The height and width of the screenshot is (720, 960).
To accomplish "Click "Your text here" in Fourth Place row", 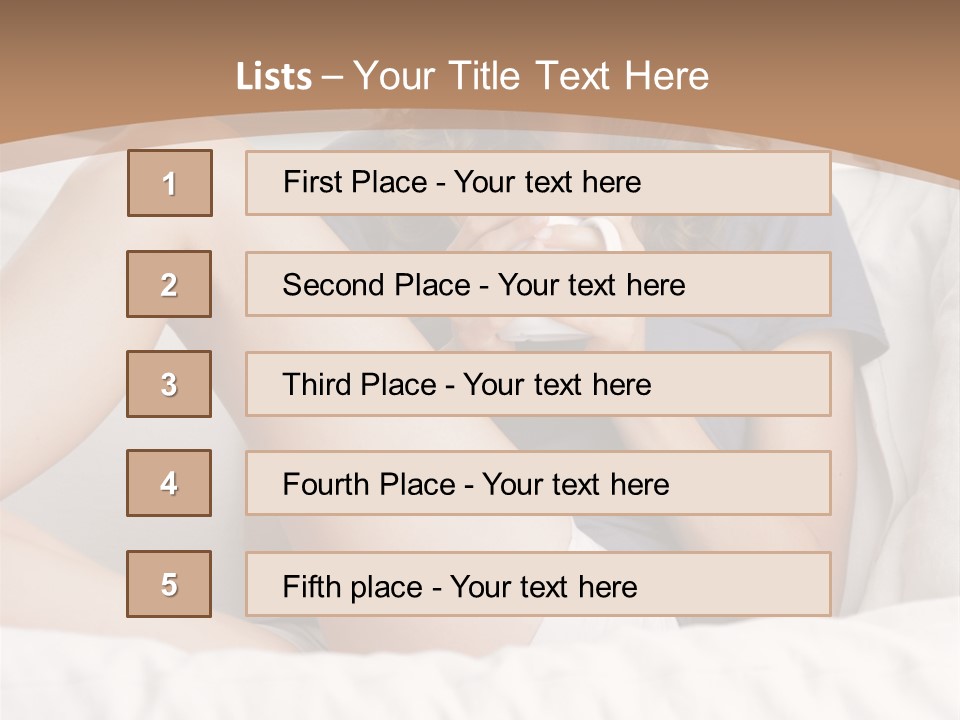I will [x=575, y=485].
